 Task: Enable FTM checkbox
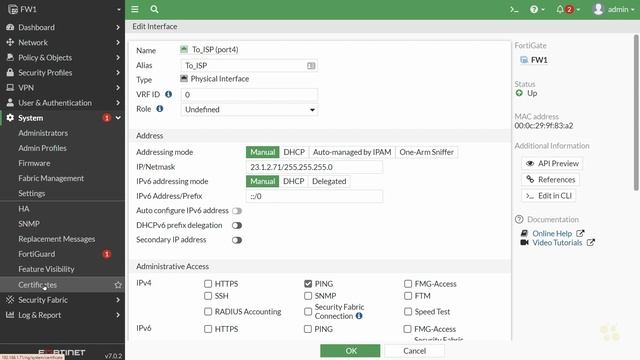coord(408,296)
